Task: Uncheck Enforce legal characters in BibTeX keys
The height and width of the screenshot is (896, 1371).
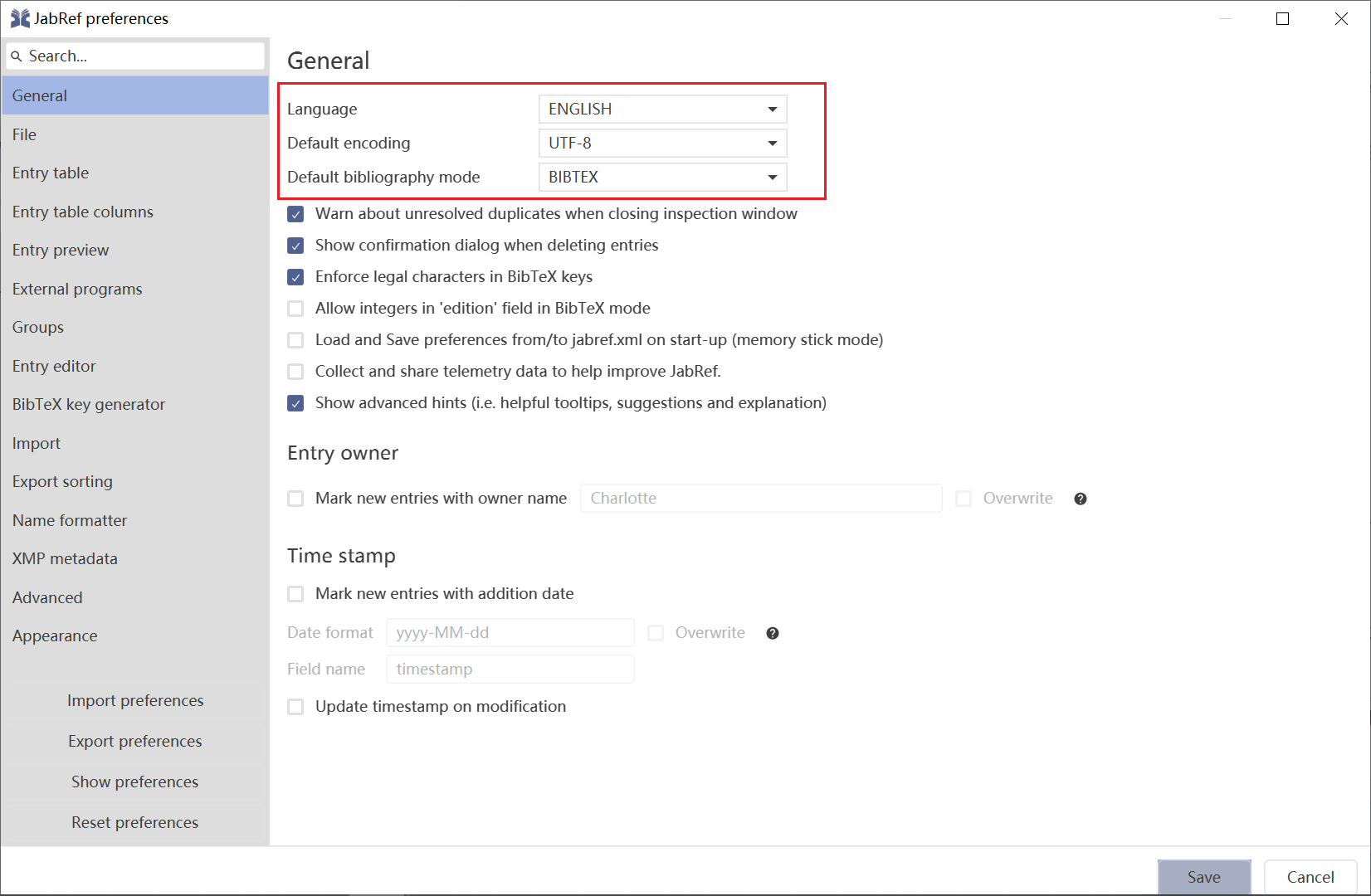Action: [x=295, y=277]
